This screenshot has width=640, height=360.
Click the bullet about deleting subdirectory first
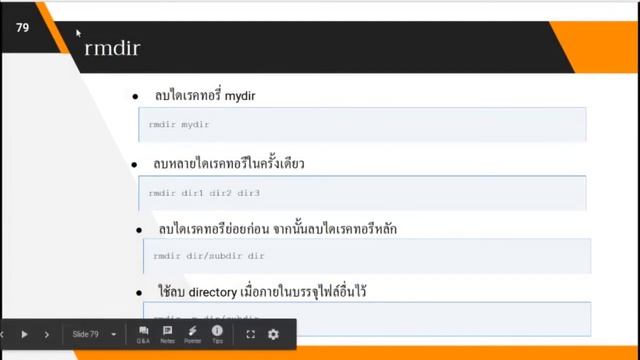coord(278,229)
